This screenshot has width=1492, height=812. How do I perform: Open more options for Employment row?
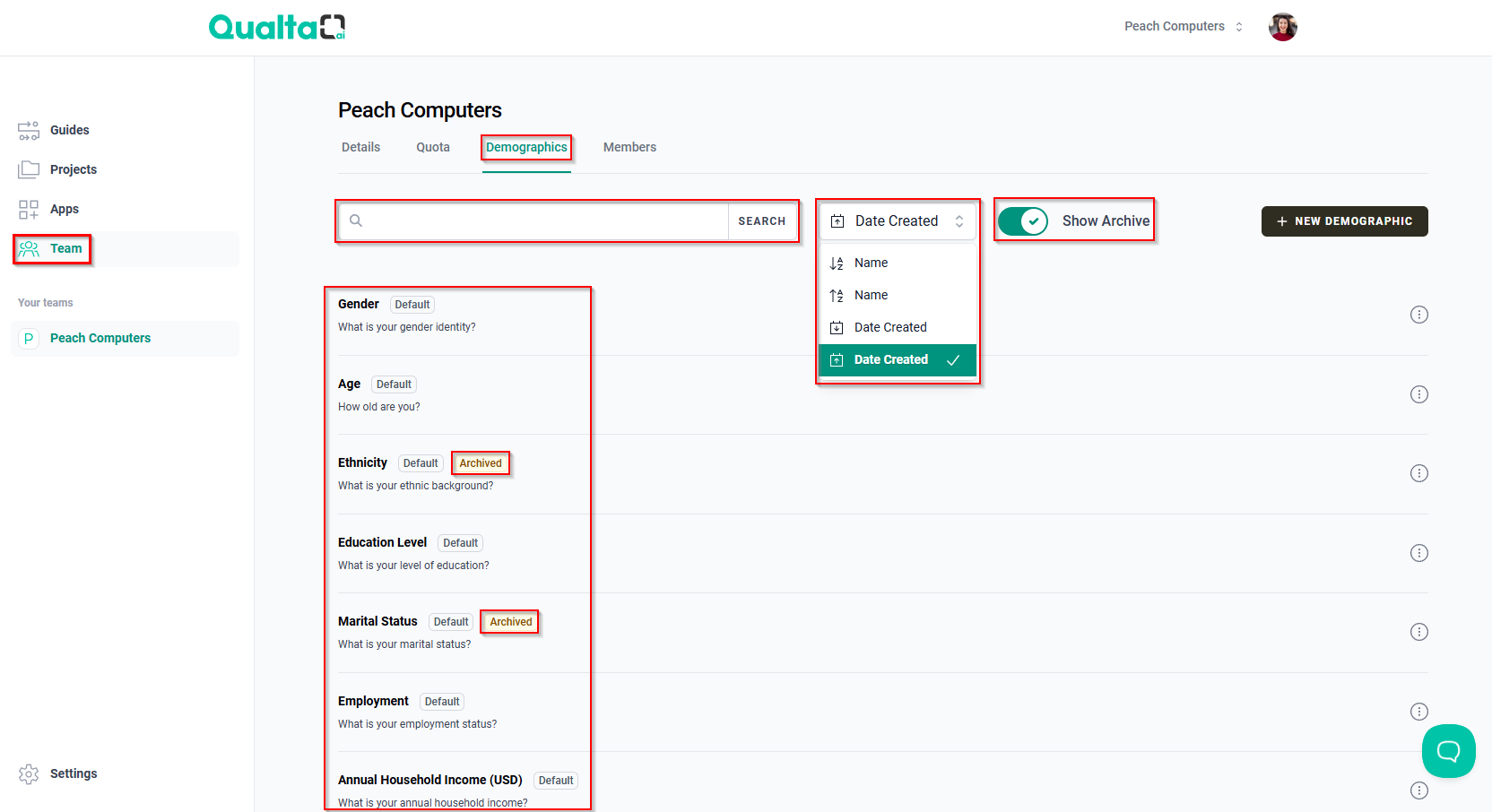1419,712
